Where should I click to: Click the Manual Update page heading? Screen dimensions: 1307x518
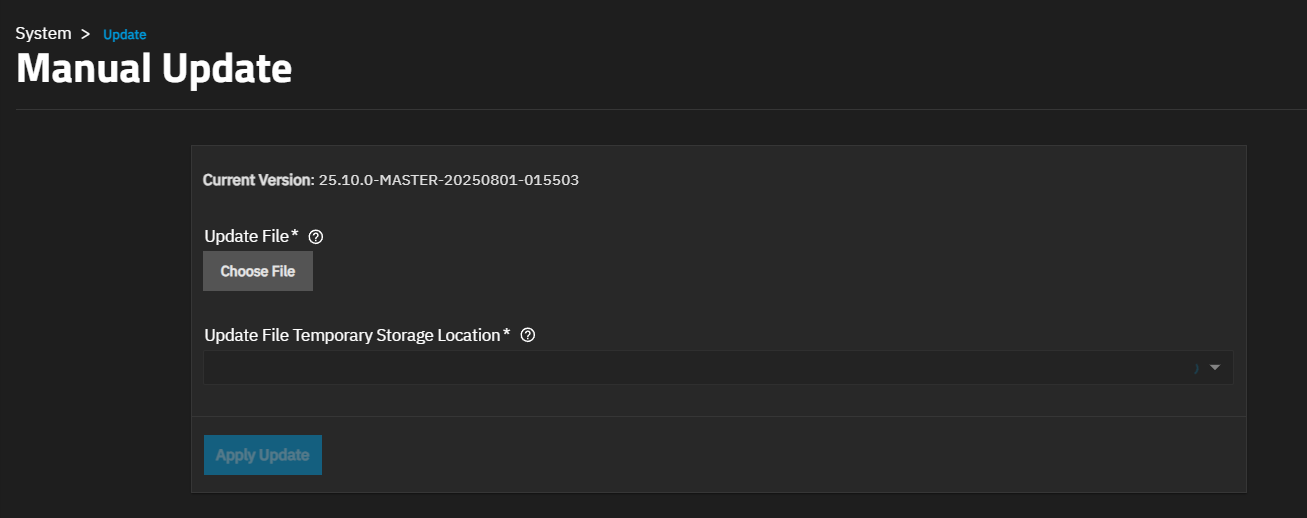click(x=154, y=69)
